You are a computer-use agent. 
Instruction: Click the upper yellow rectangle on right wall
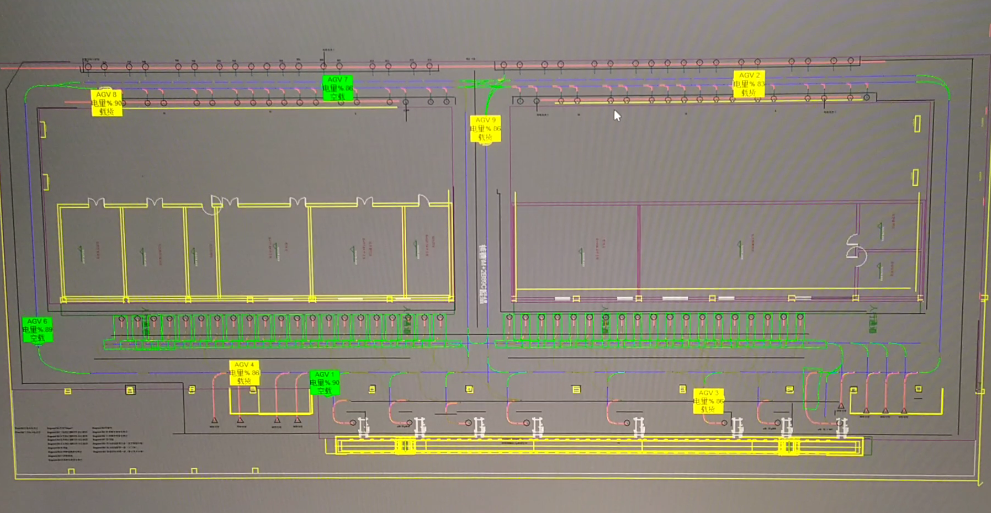point(918,124)
